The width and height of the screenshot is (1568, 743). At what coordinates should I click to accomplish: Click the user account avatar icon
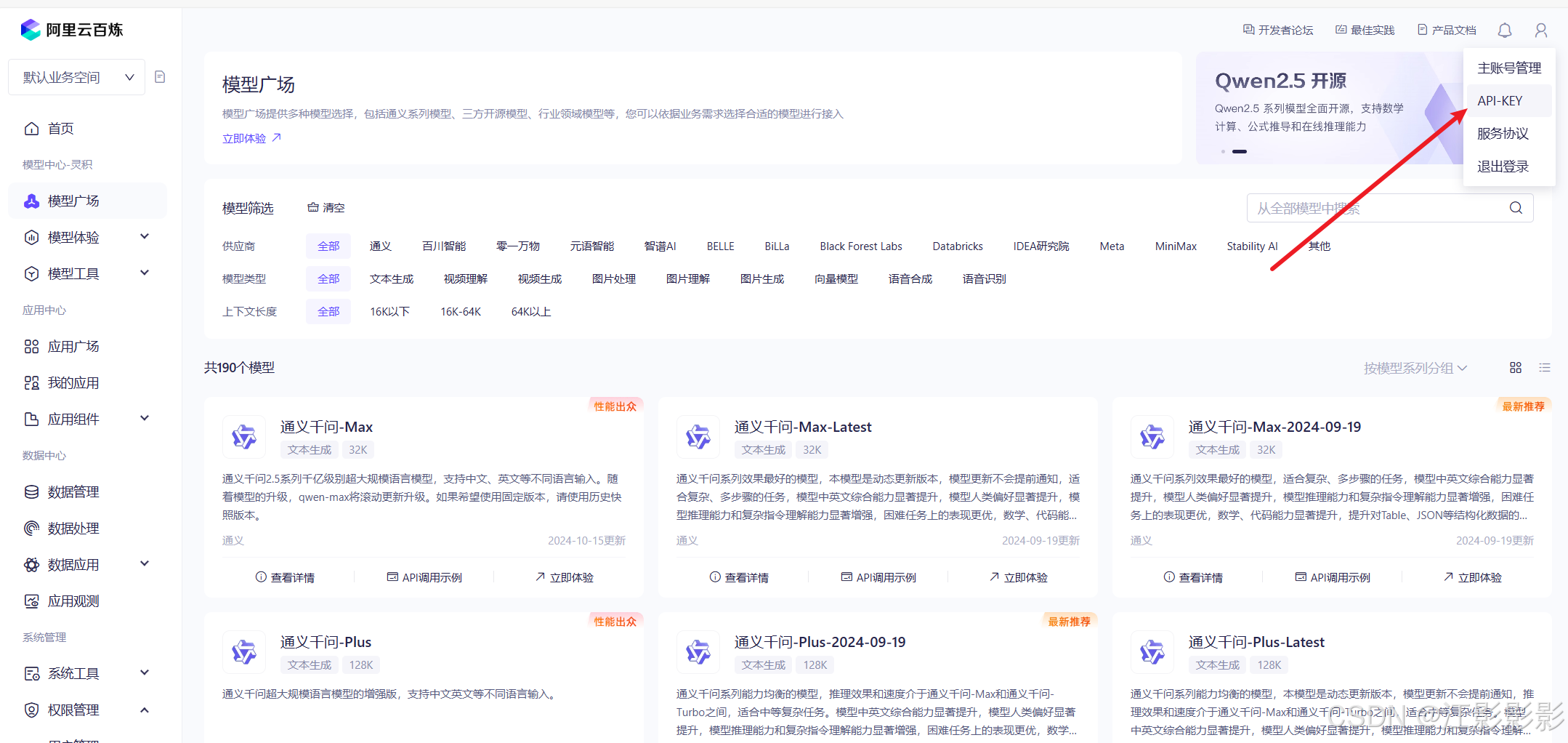tap(1541, 31)
